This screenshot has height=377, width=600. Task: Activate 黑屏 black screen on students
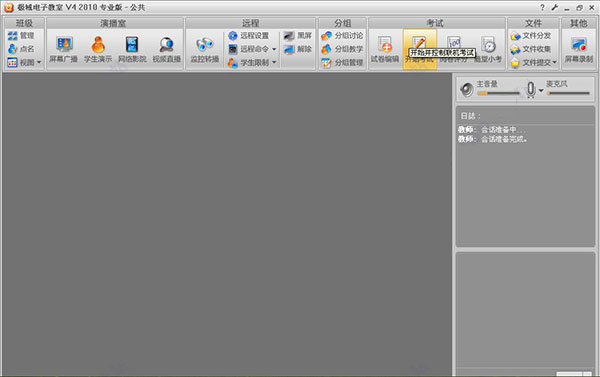[x=298, y=36]
